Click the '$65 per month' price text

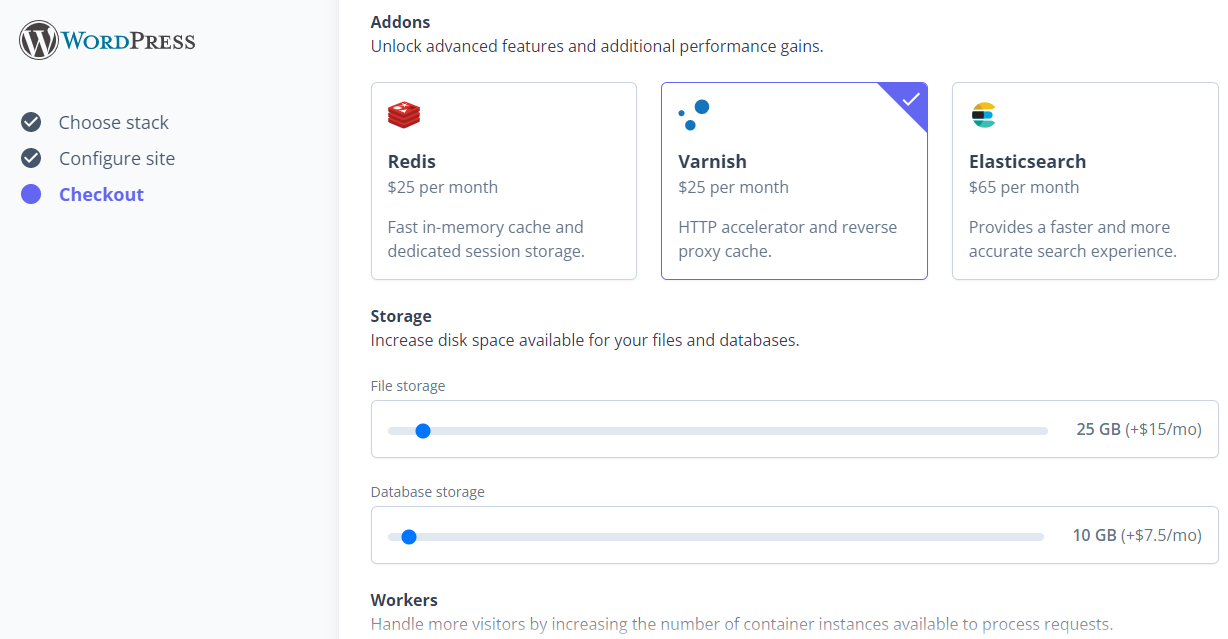[1024, 187]
